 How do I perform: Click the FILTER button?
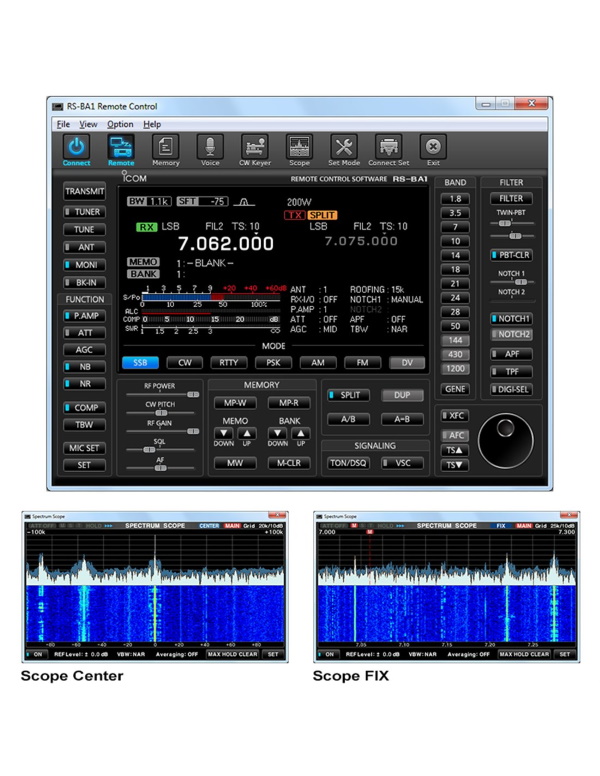tap(511, 198)
